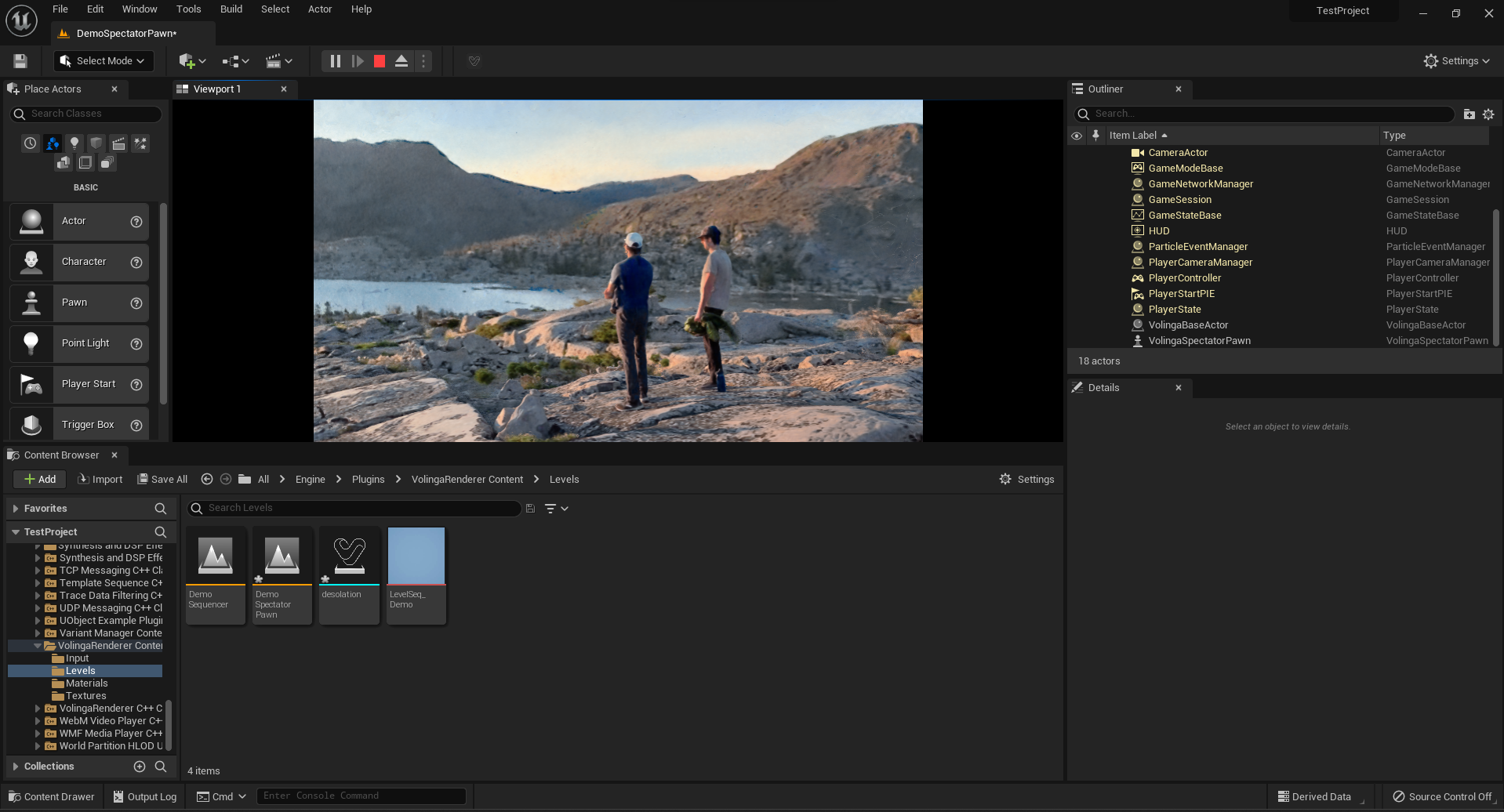Image resolution: width=1504 pixels, height=812 pixels.
Task: Eject from the player controller
Action: pyautogui.click(x=401, y=61)
